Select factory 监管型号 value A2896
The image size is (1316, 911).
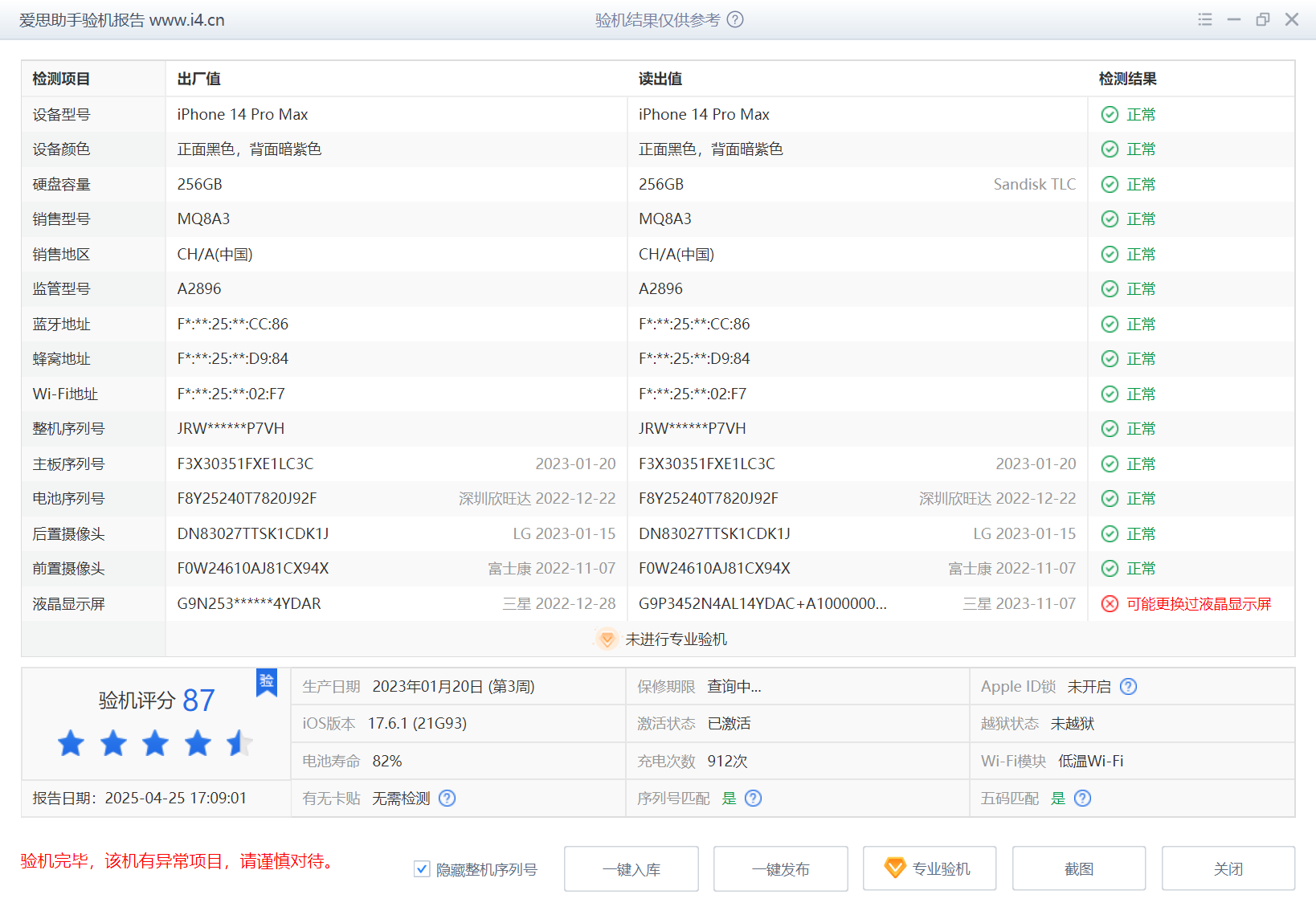pos(199,288)
